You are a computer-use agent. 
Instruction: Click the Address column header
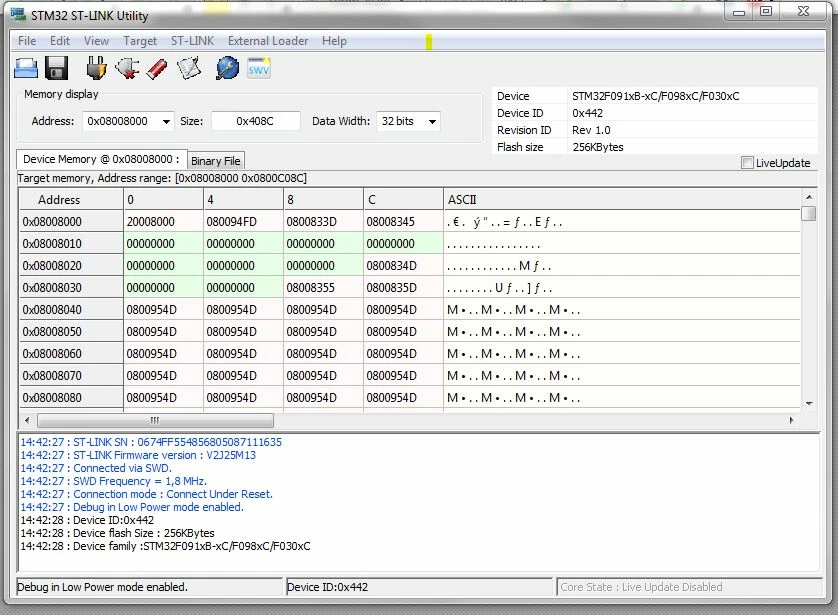71,199
